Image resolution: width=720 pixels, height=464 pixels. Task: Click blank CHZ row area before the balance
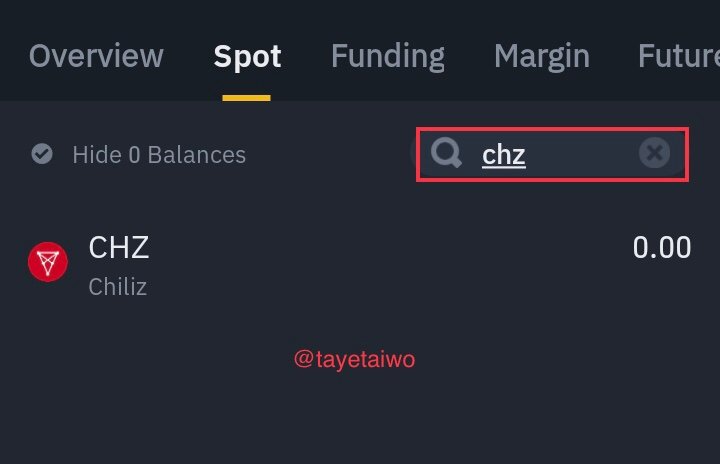tap(390, 262)
